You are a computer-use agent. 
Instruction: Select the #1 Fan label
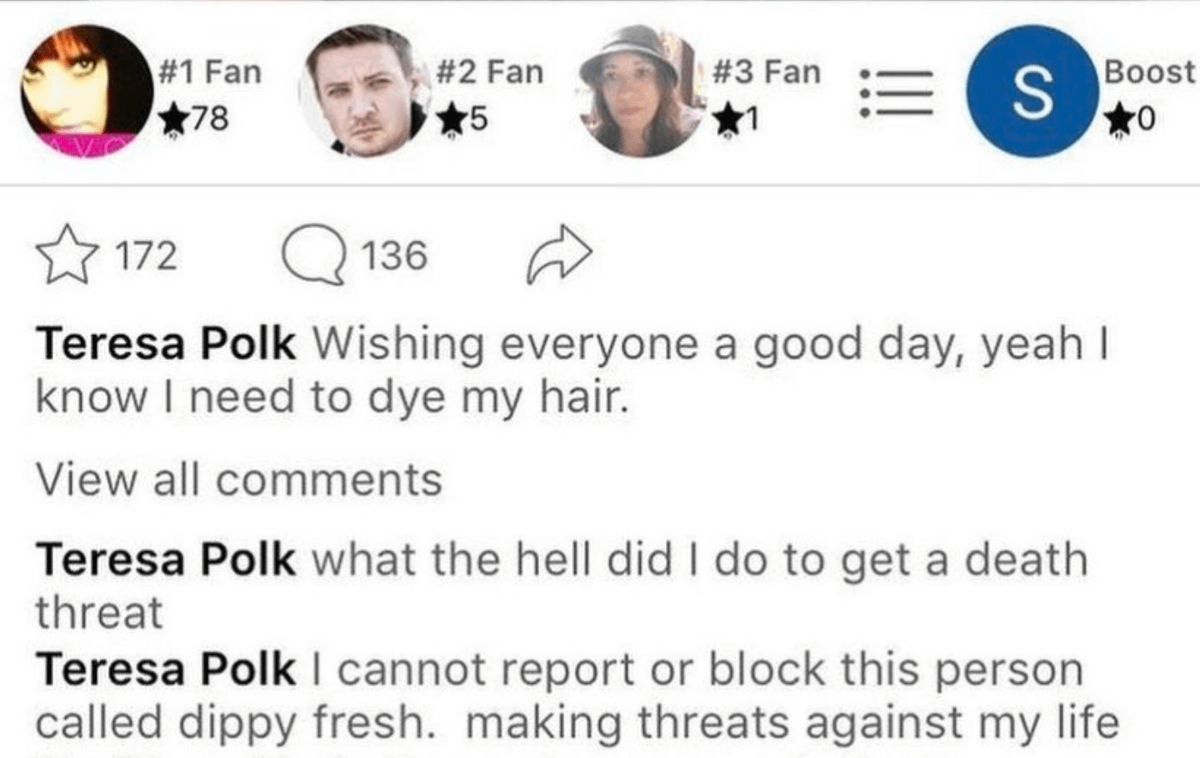click(x=209, y=73)
